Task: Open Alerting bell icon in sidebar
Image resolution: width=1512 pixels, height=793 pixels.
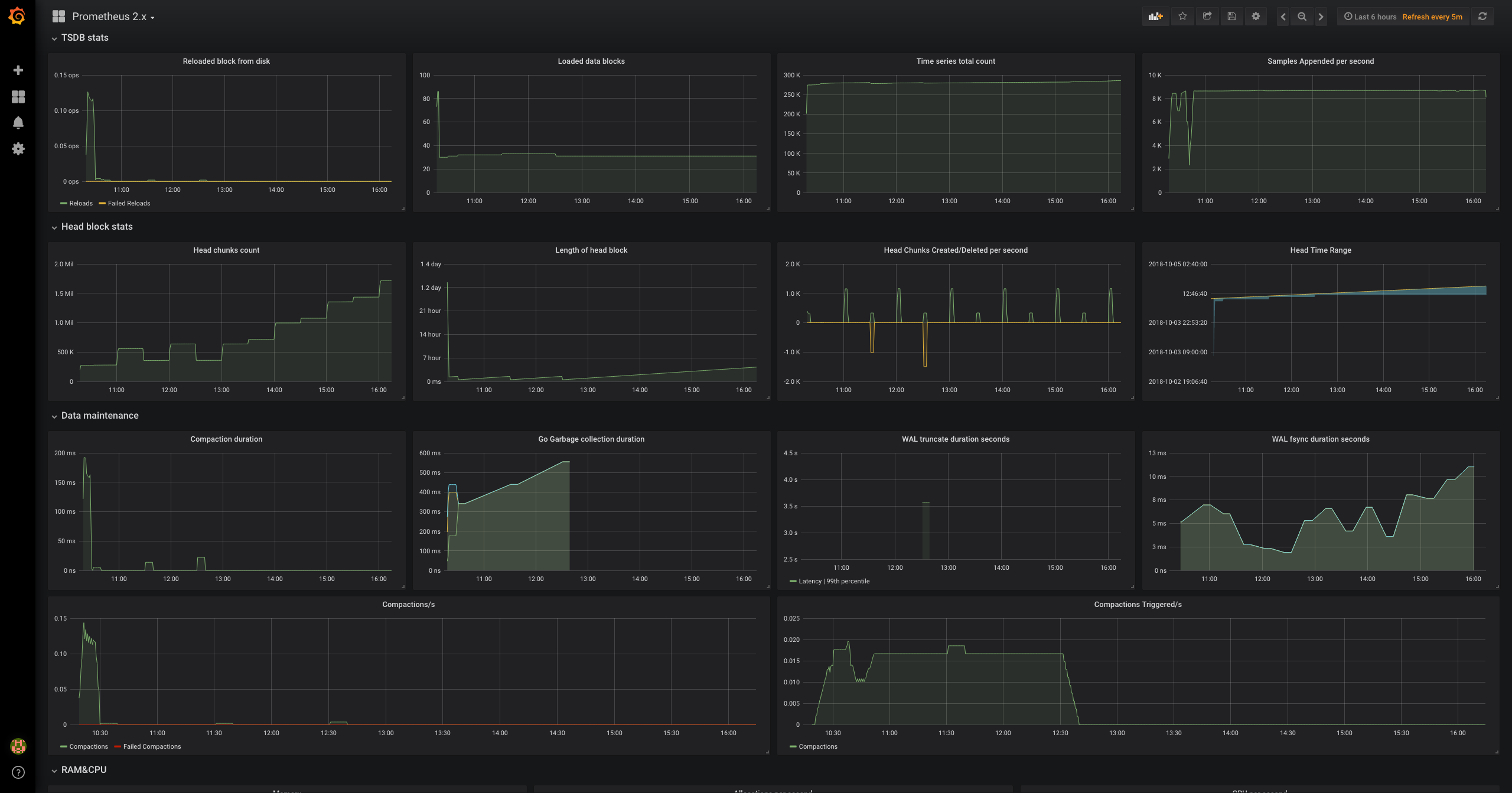Action: click(x=18, y=123)
